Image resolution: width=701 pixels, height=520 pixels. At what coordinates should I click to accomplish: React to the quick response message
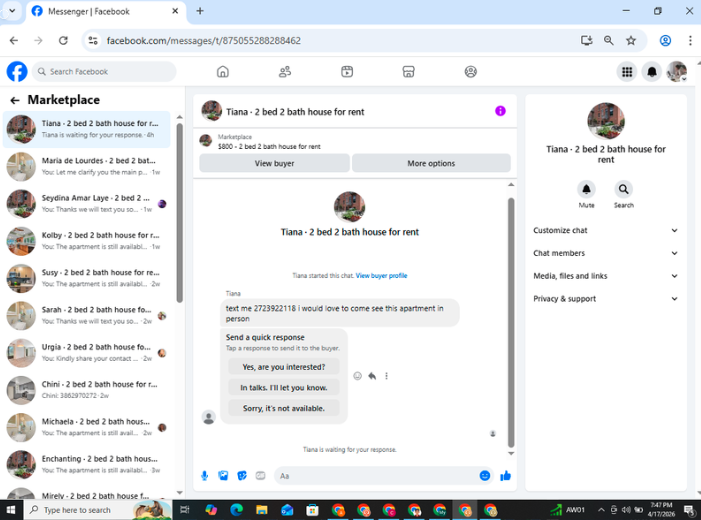[x=357, y=376]
